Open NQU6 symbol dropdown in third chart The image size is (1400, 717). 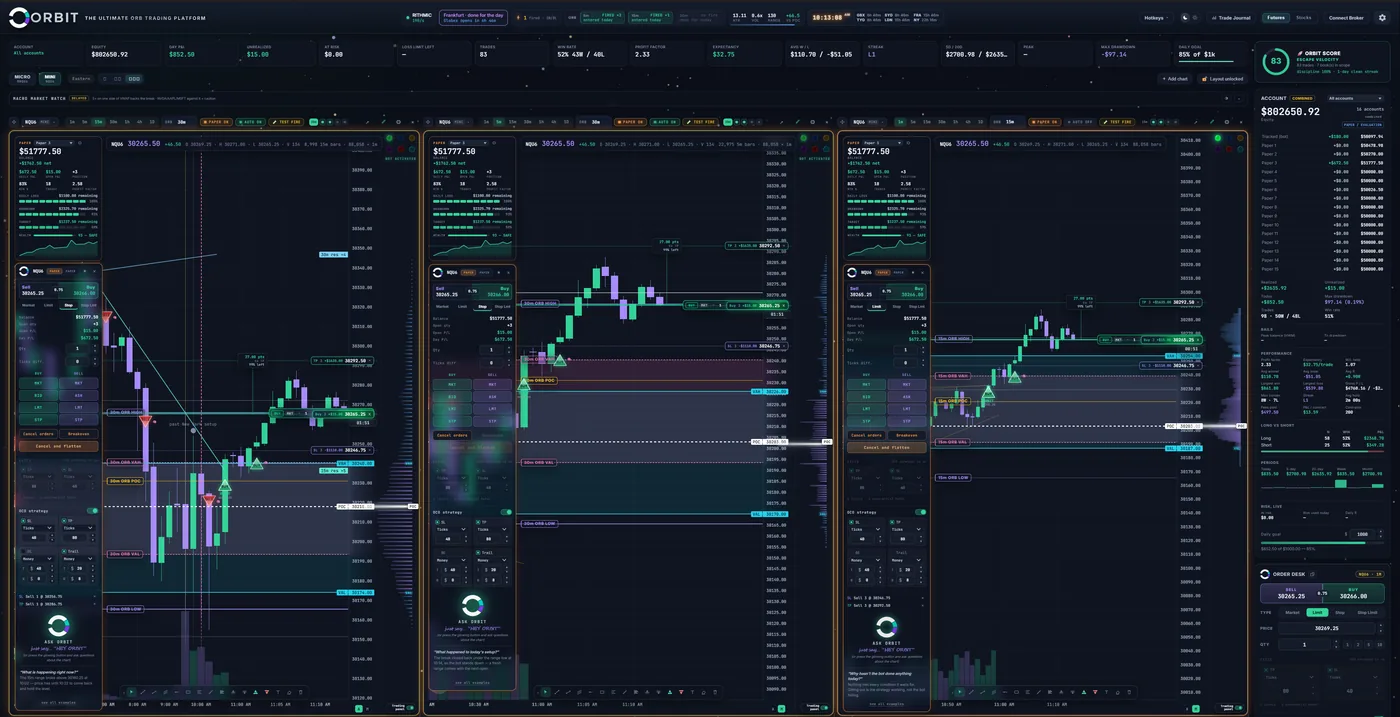click(870, 122)
